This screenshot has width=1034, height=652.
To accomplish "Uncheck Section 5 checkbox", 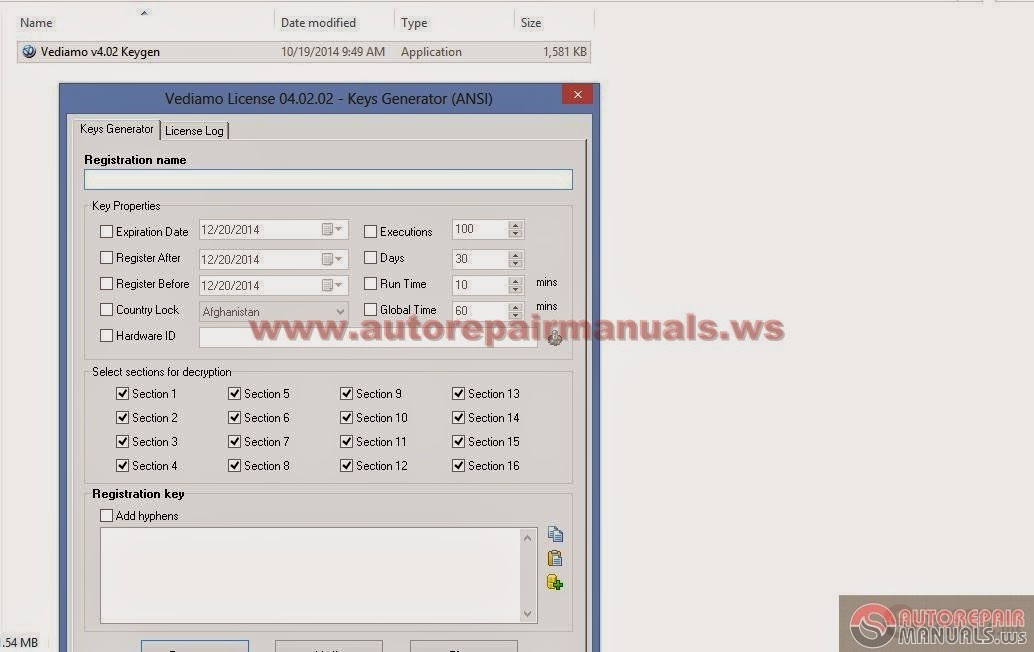I will tap(234, 394).
